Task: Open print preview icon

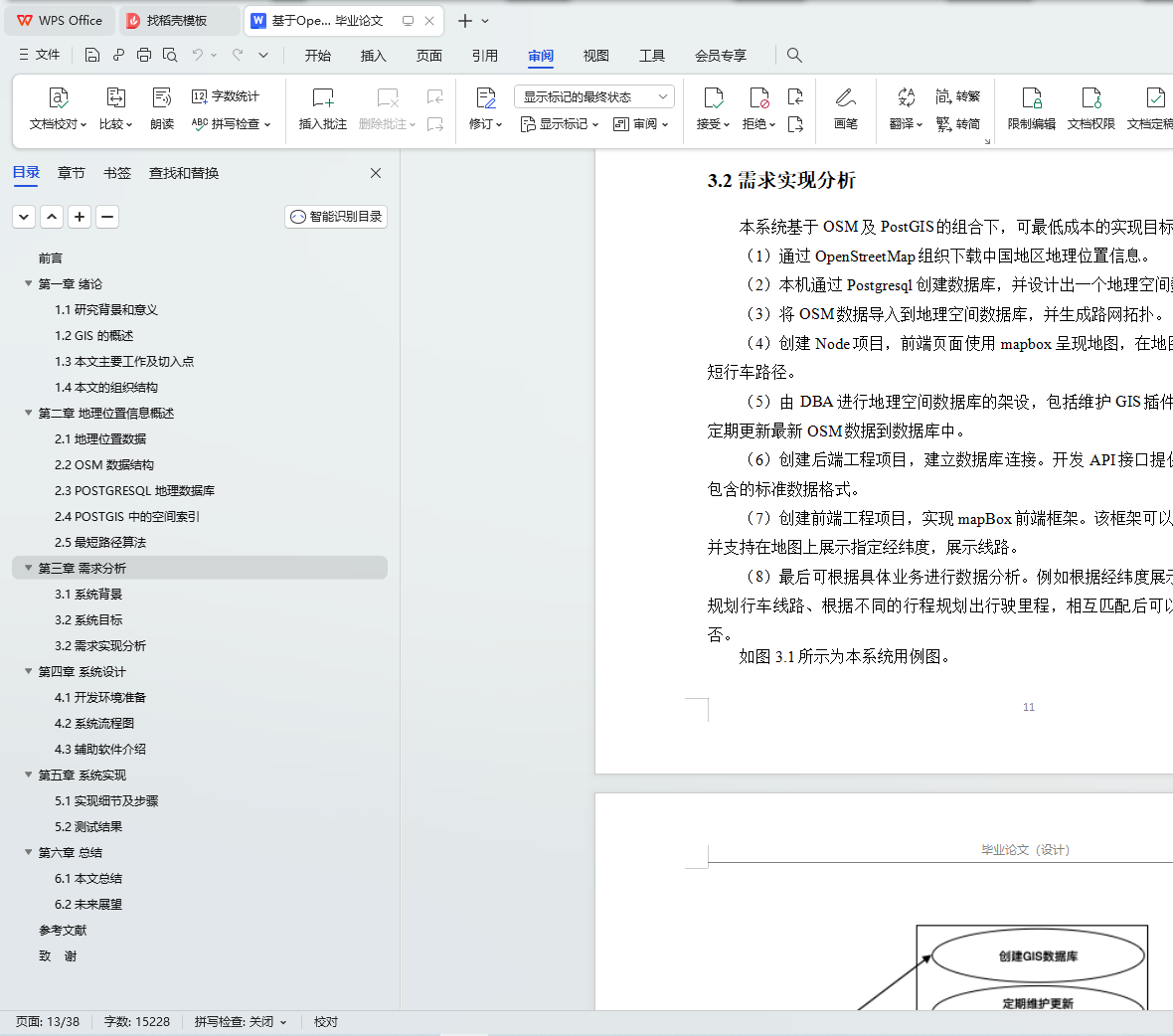Action: coord(170,55)
